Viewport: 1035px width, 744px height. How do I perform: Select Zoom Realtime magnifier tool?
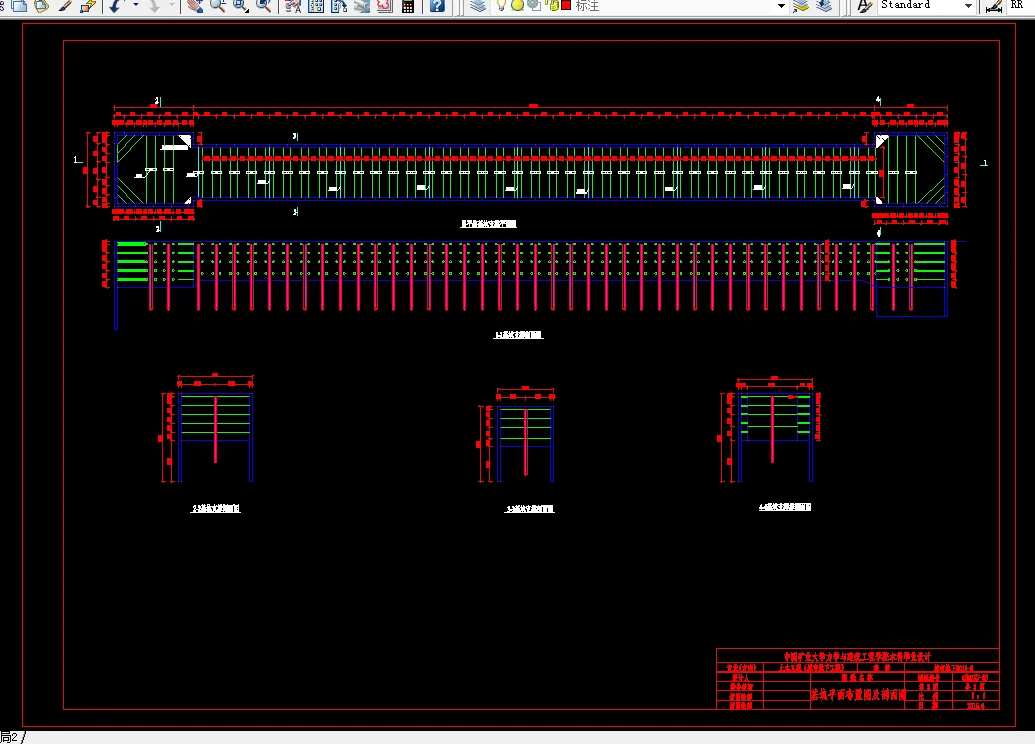click(x=217, y=6)
